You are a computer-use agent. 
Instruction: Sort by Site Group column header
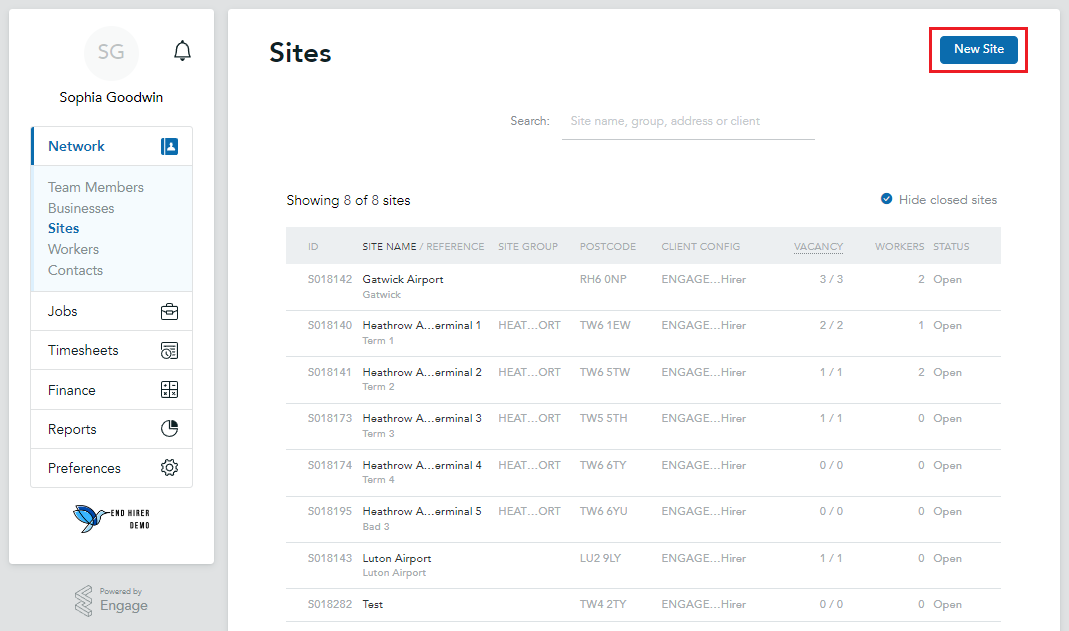528,247
